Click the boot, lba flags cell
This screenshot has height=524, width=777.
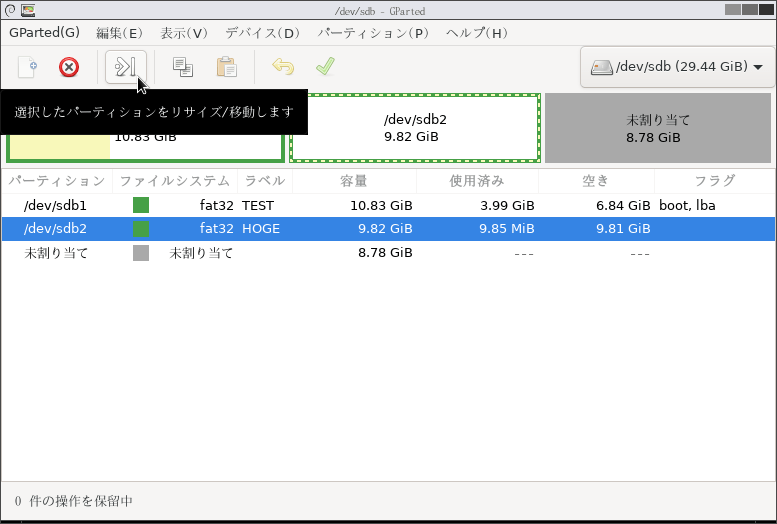click(x=687, y=205)
